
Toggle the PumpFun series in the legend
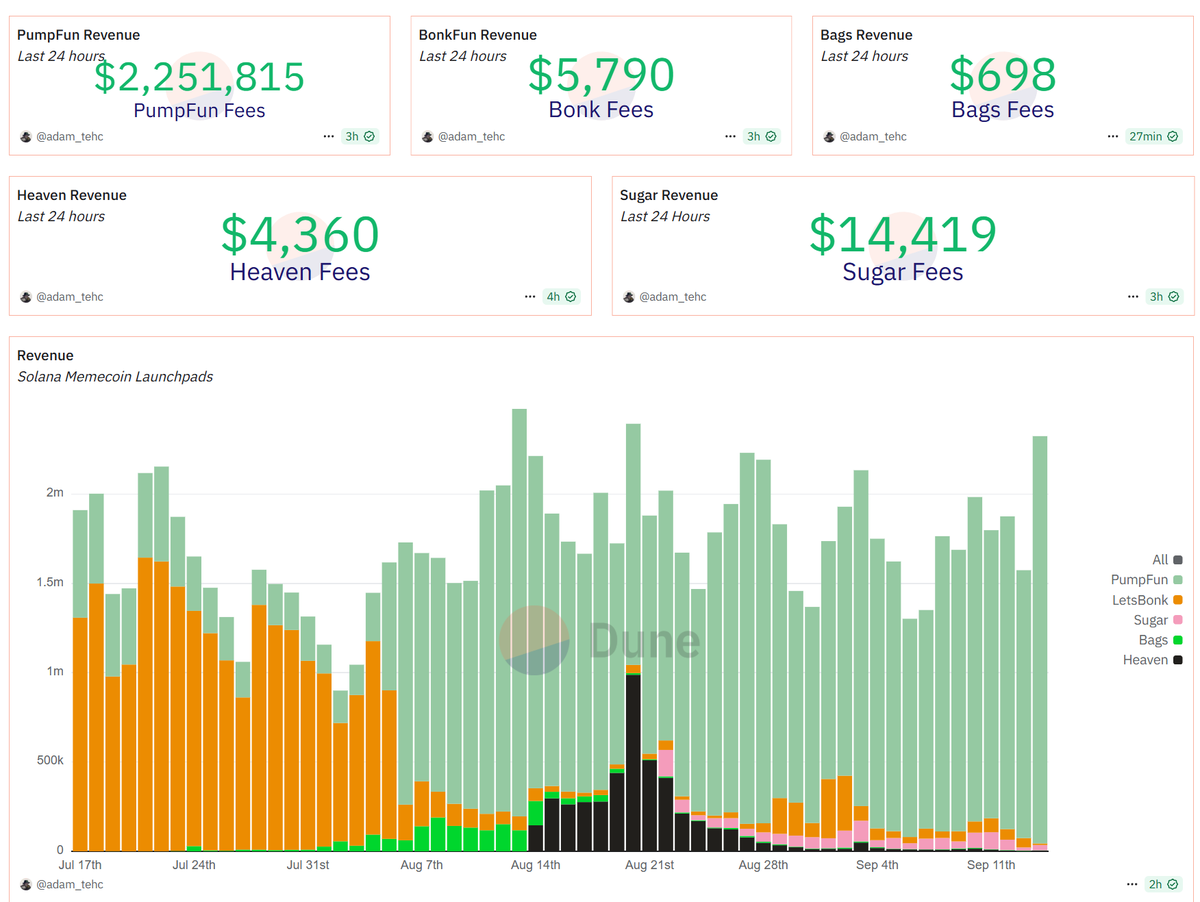[x=1147, y=580]
